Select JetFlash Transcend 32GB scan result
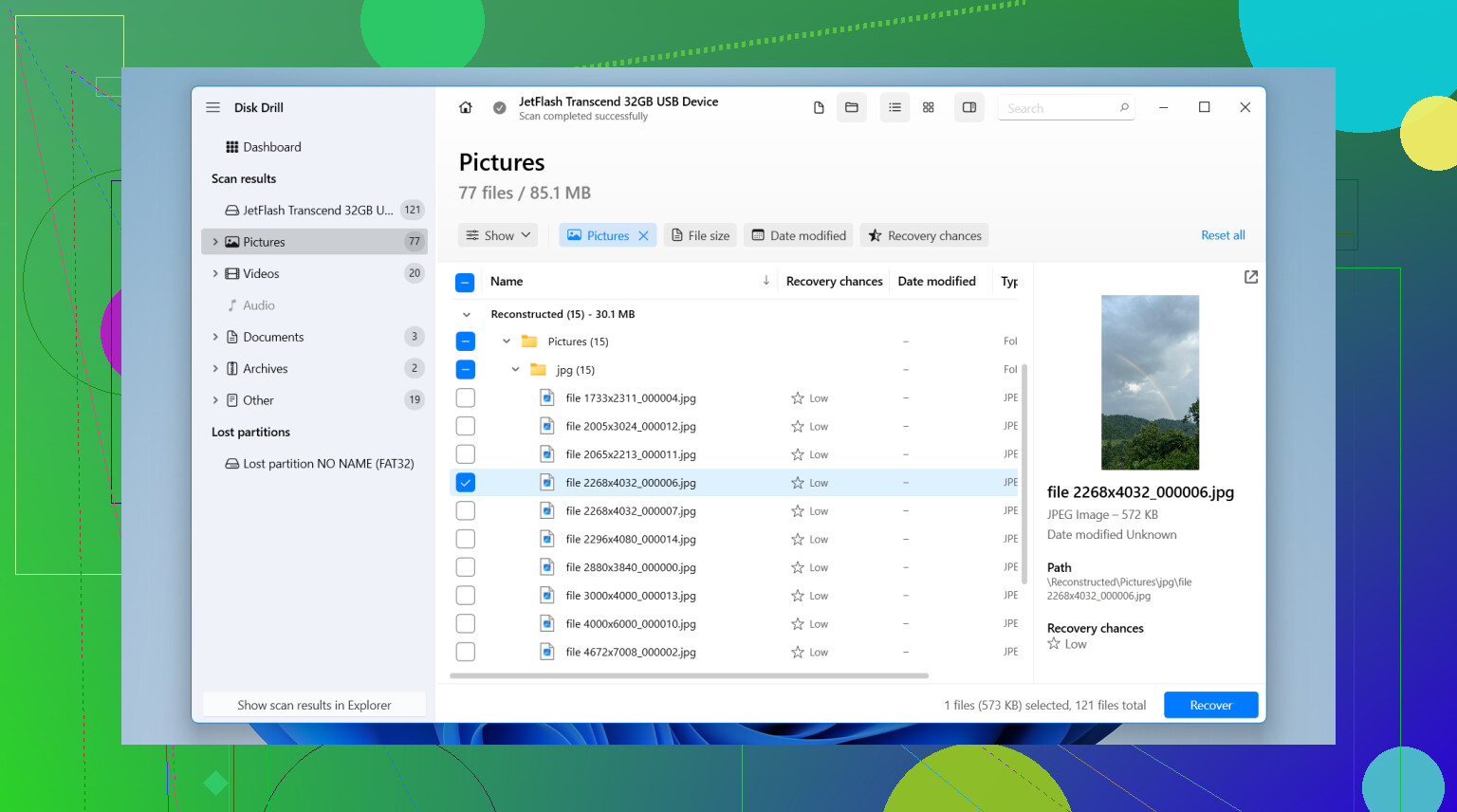1457x812 pixels. point(316,211)
